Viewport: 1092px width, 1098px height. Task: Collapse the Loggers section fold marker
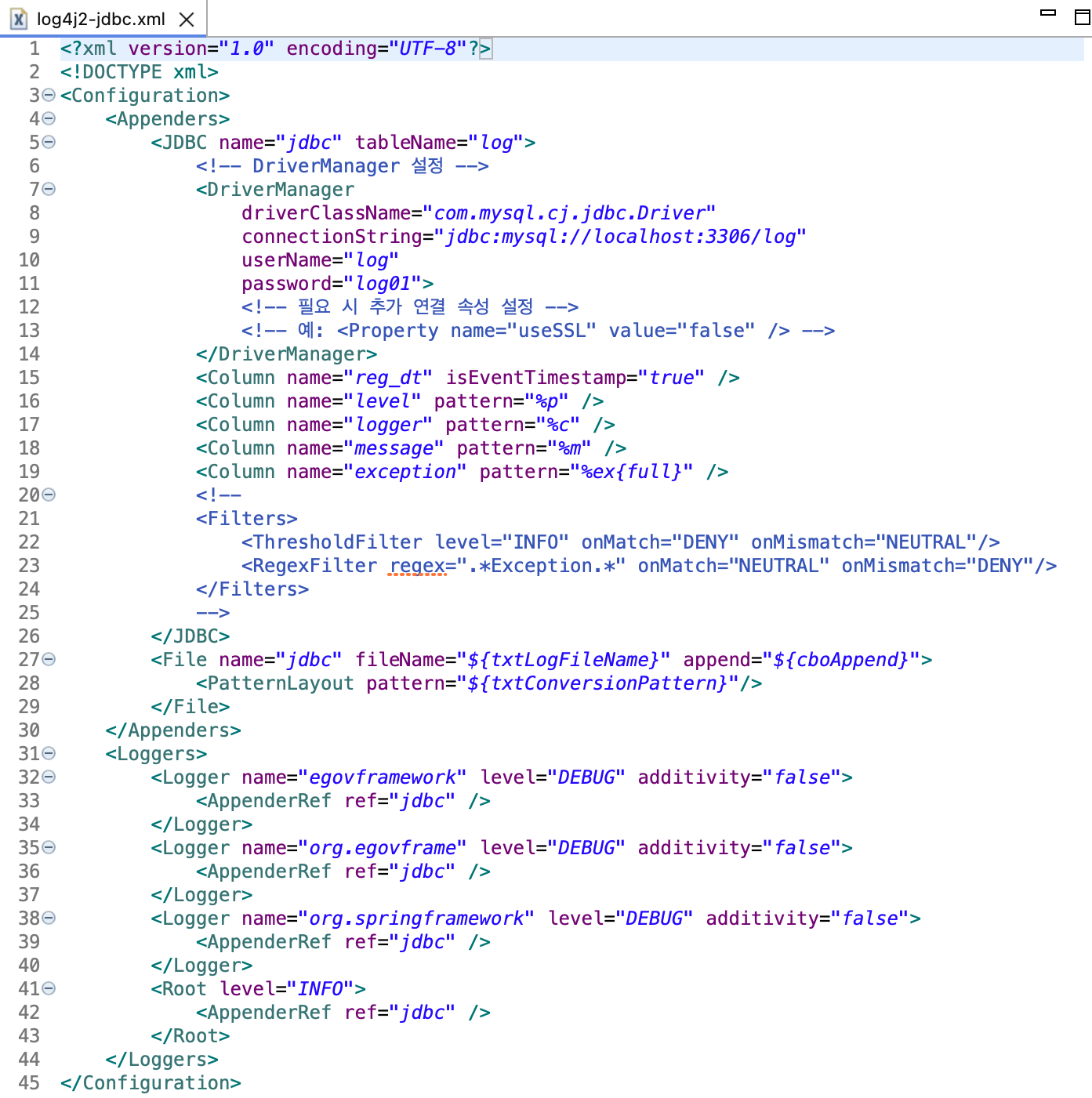(47, 753)
